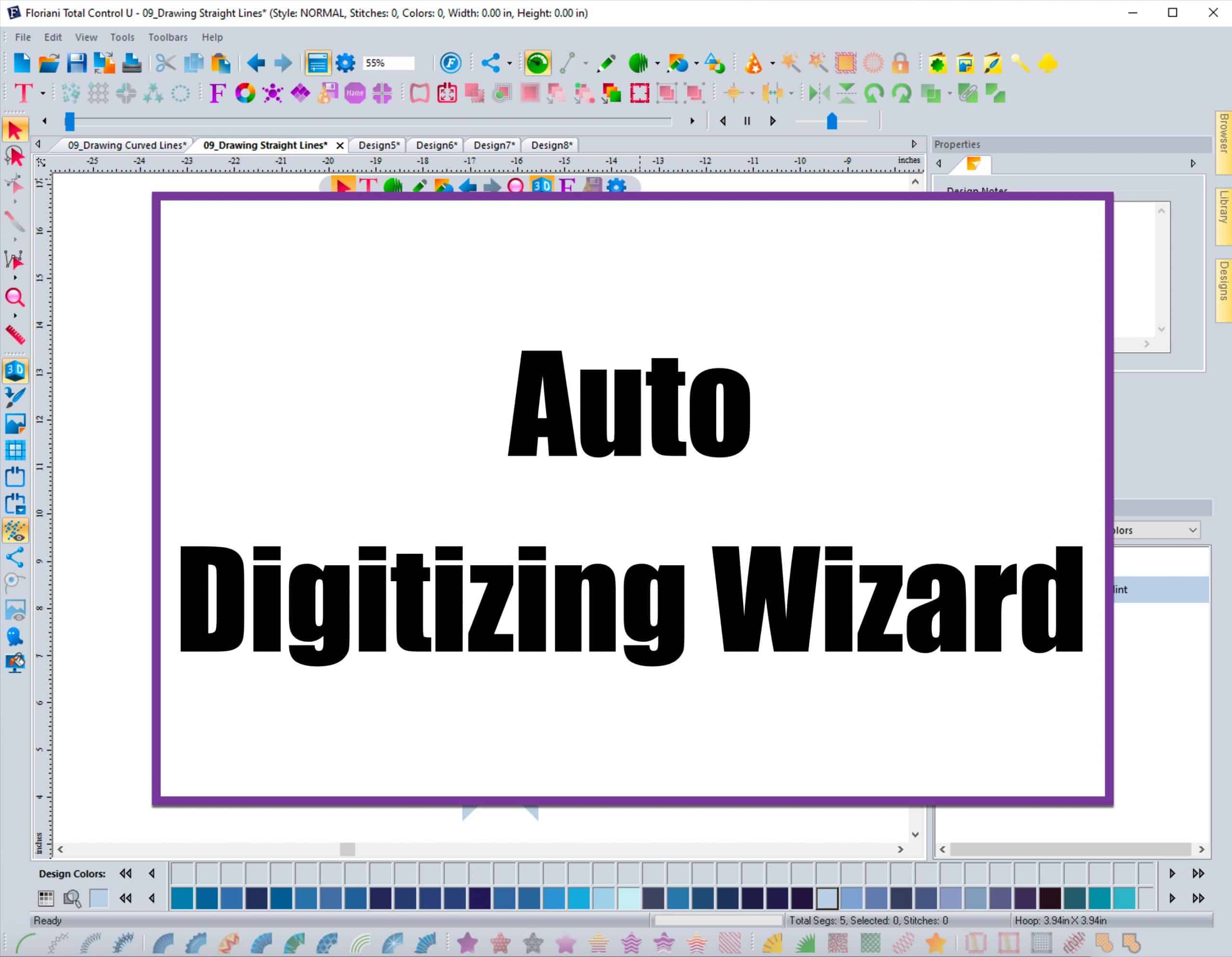Toggle 3D realistic stitch view
Screen dimensions: 1232x957
[x=15, y=370]
